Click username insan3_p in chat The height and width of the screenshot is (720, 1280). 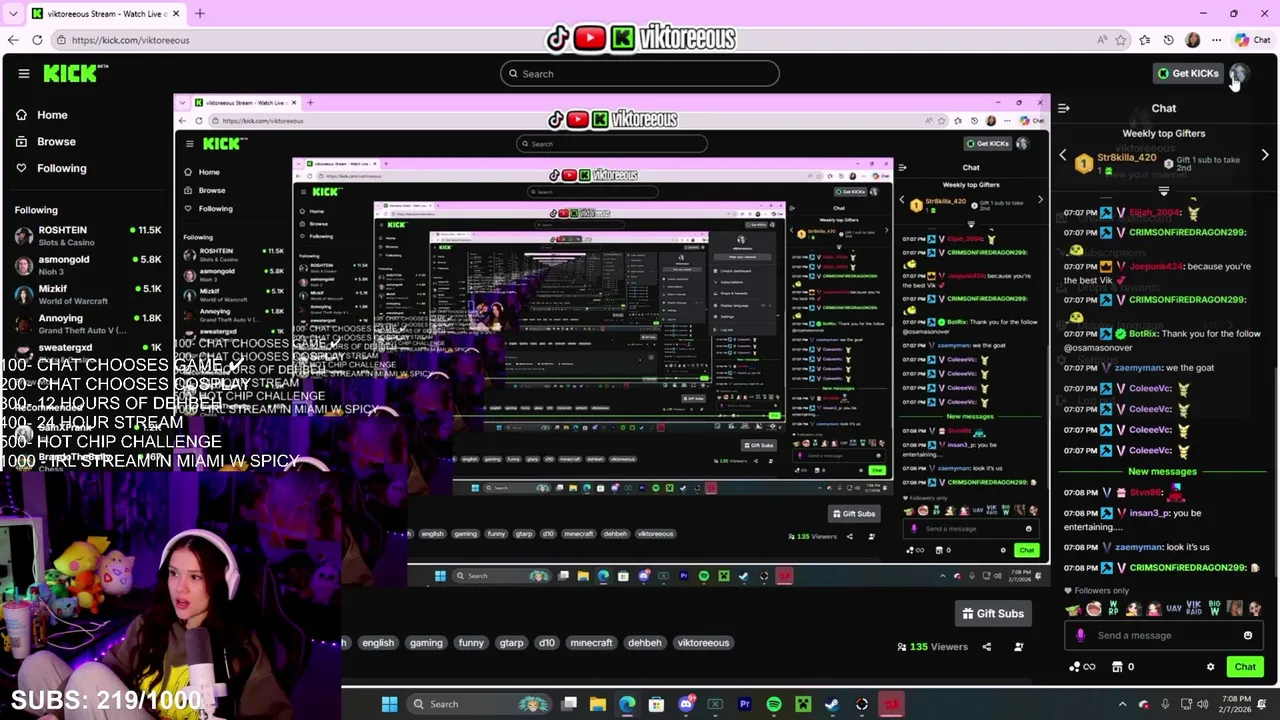tap(1148, 513)
